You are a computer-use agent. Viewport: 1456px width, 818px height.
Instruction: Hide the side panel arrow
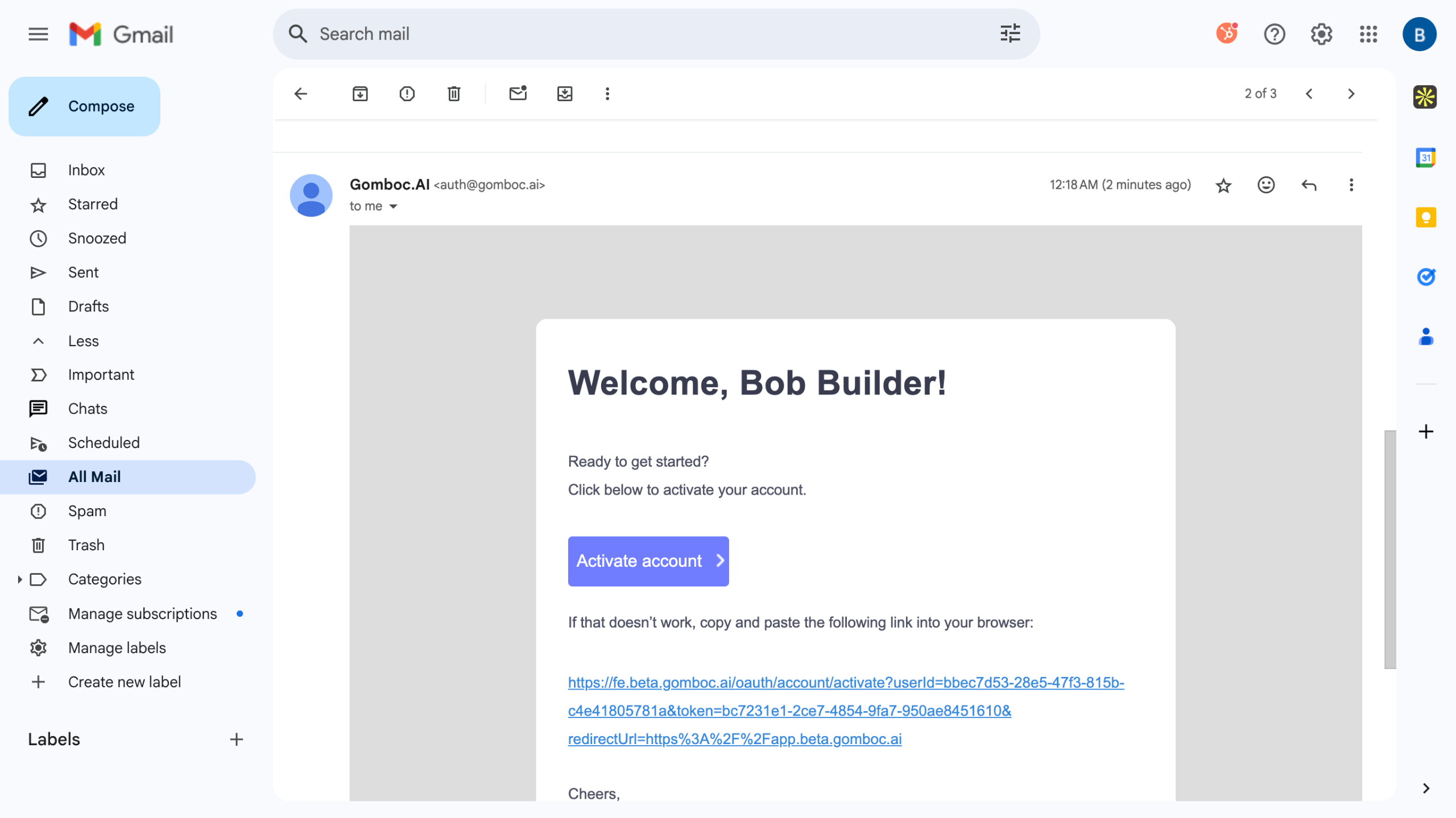1425,788
